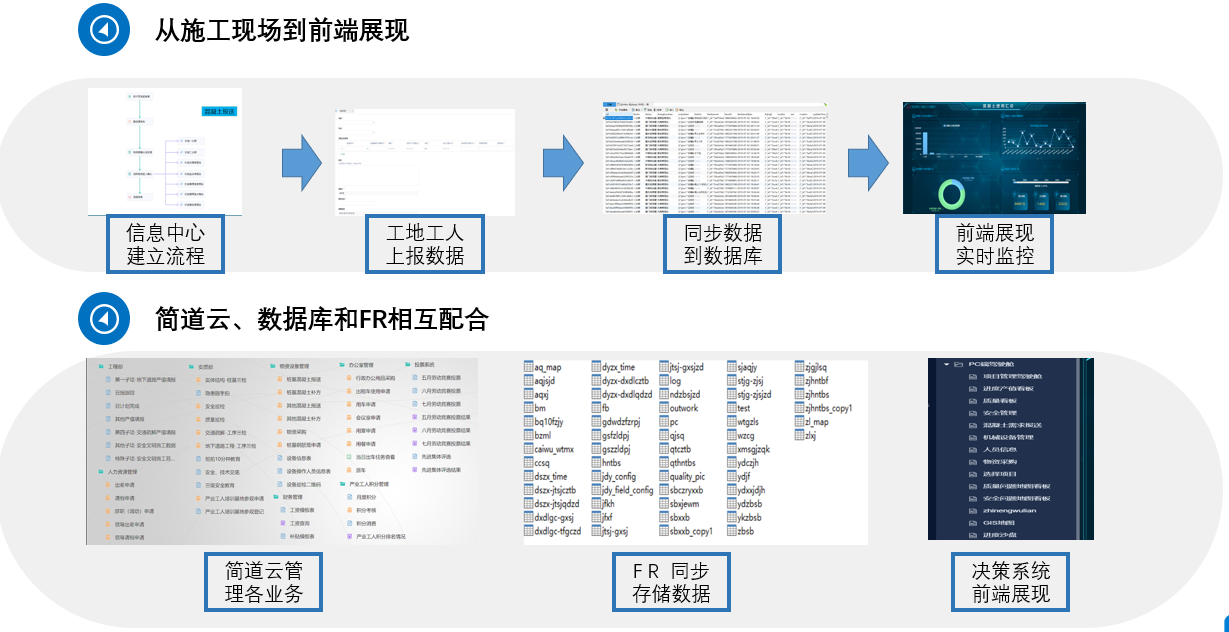Click the 决策系统前端展现 caption box
The width and height of the screenshot is (1229, 632).
coord(1011,582)
